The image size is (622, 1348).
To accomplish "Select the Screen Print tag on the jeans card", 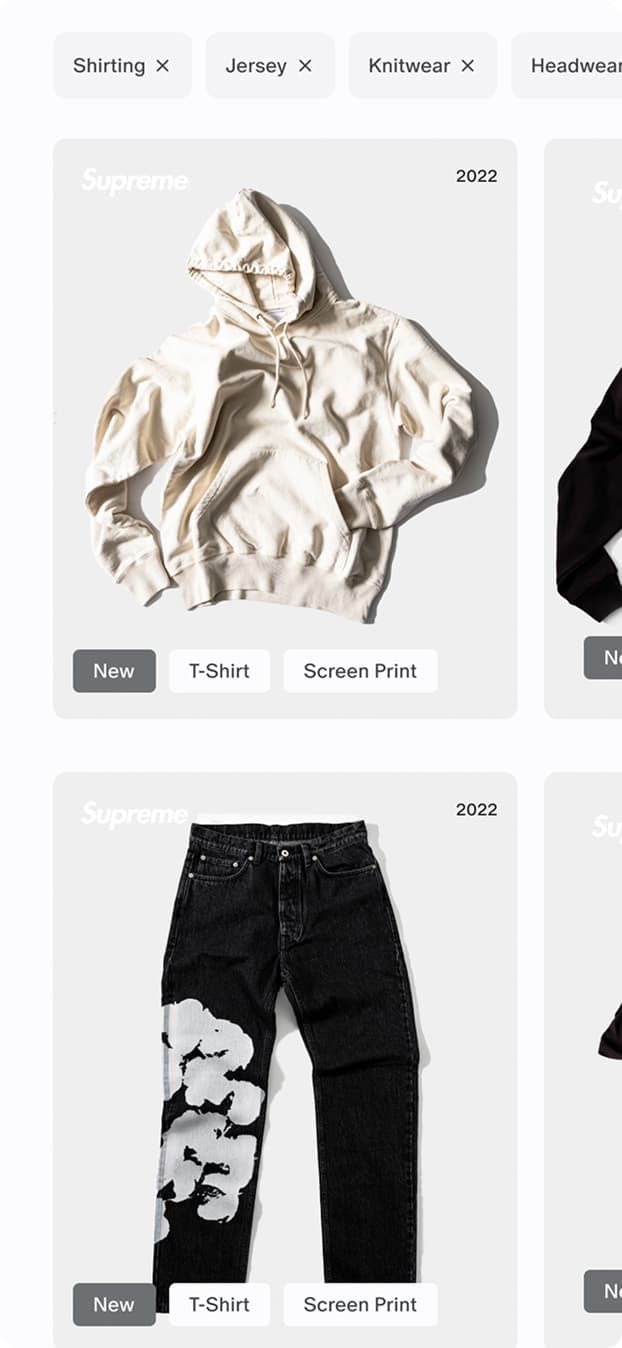I will pos(360,1304).
